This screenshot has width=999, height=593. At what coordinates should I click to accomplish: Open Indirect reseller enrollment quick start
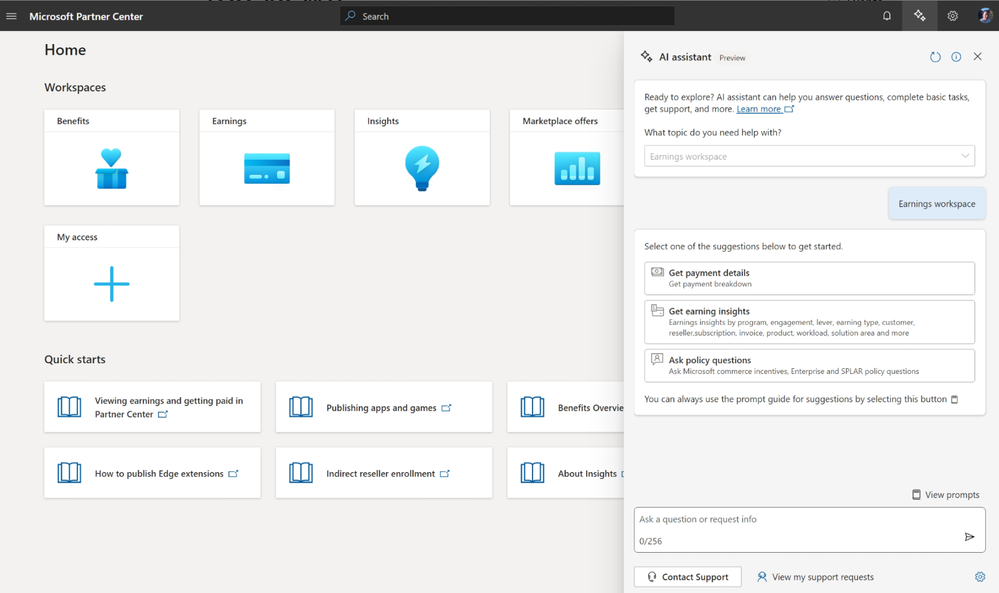pyautogui.click(x=384, y=473)
